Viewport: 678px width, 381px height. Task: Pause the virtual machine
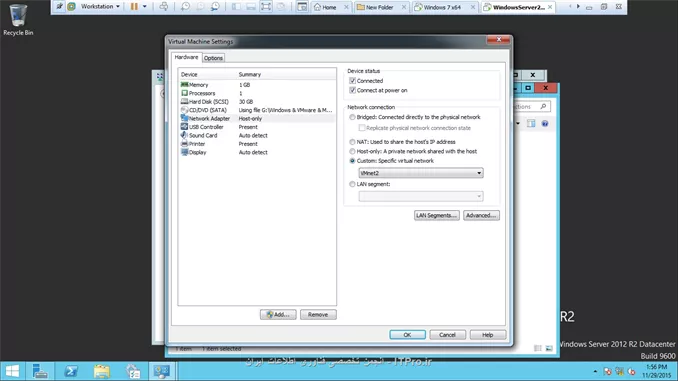point(134,6)
